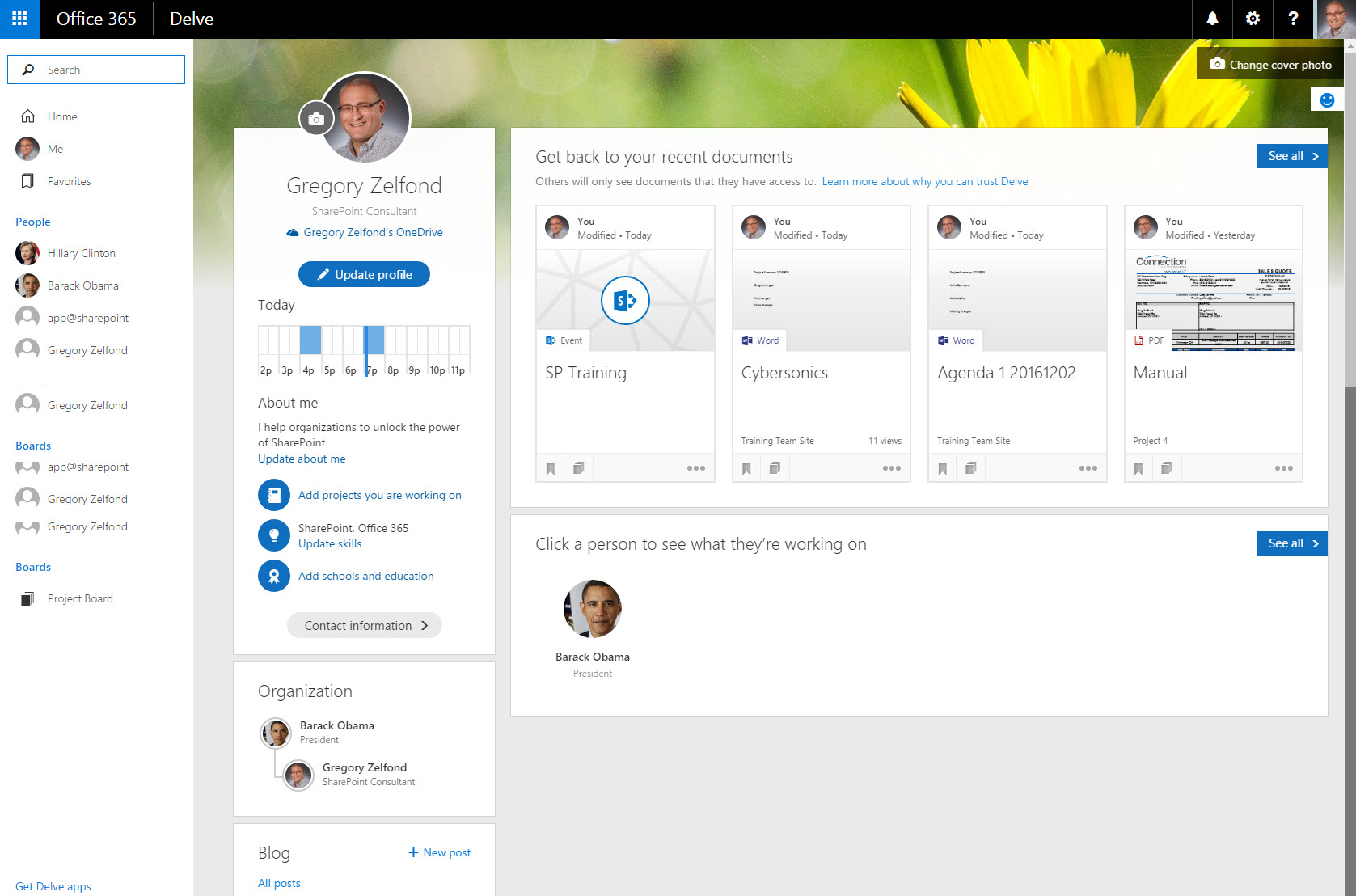Select Gregory Zelfond in Organization chart

(365, 767)
